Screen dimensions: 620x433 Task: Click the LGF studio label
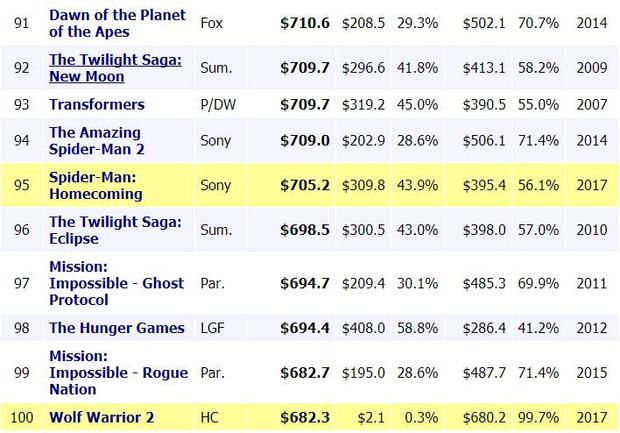pos(212,328)
